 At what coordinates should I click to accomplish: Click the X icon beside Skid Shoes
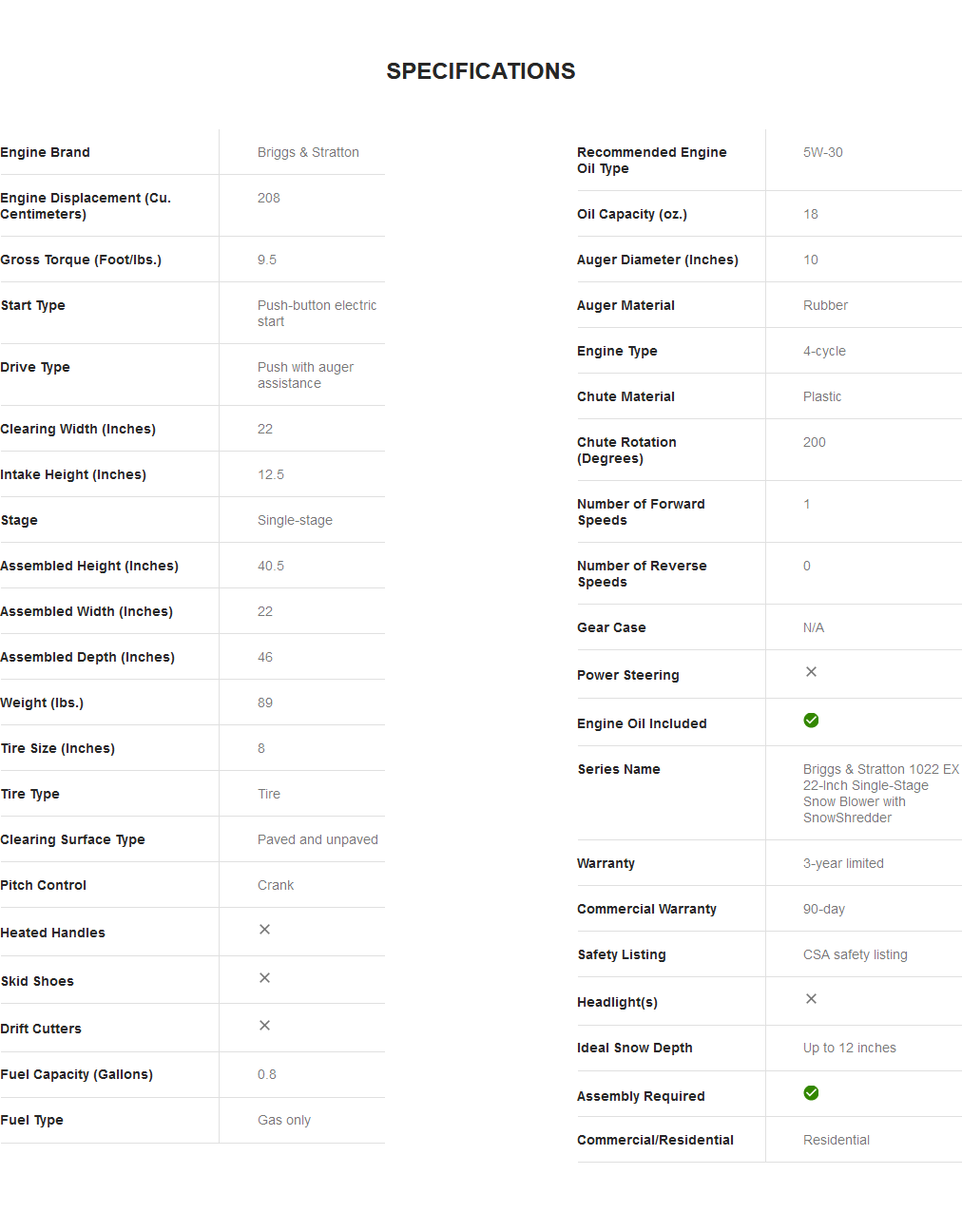265,978
